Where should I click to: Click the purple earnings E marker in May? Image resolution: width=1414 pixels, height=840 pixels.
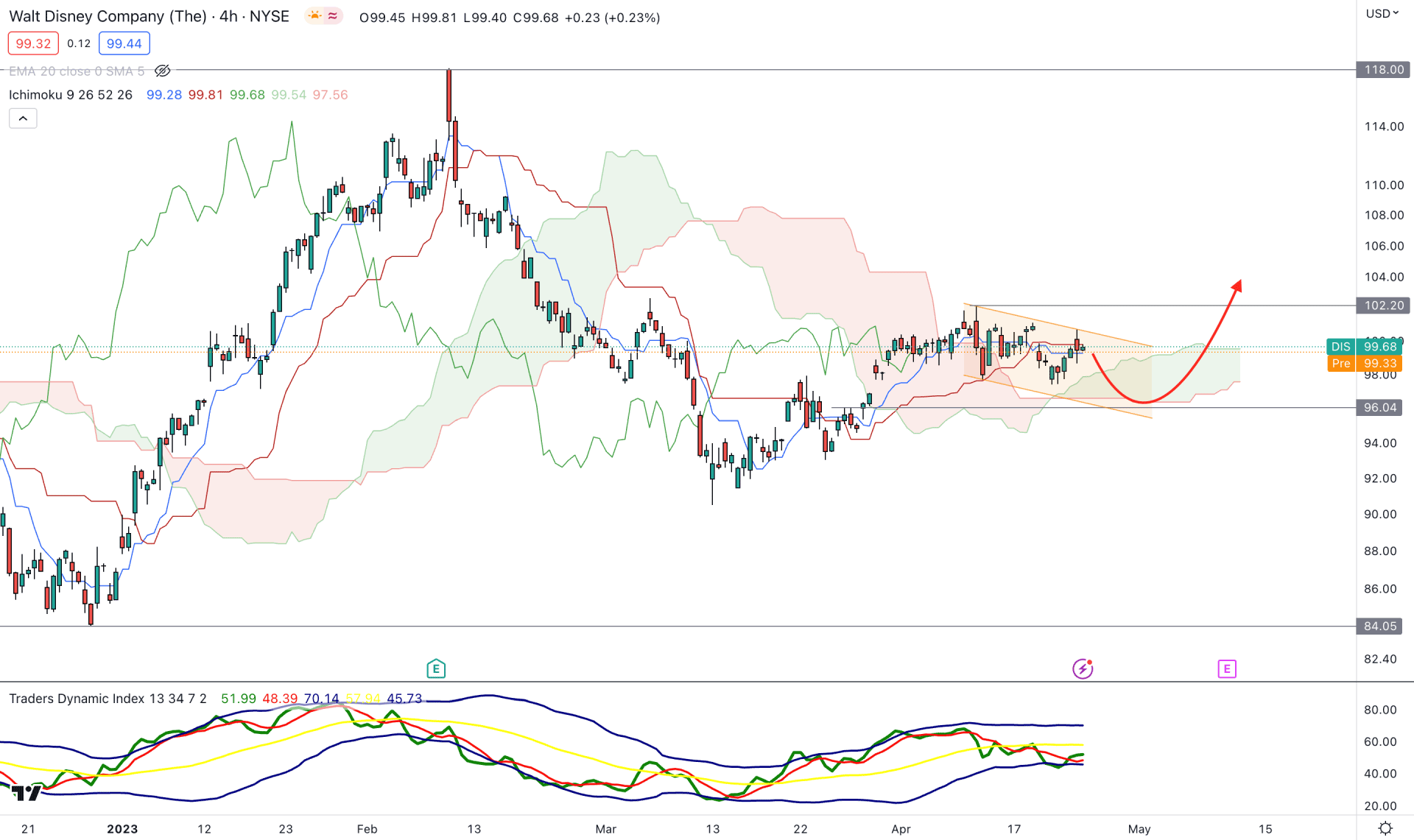pos(1227,668)
